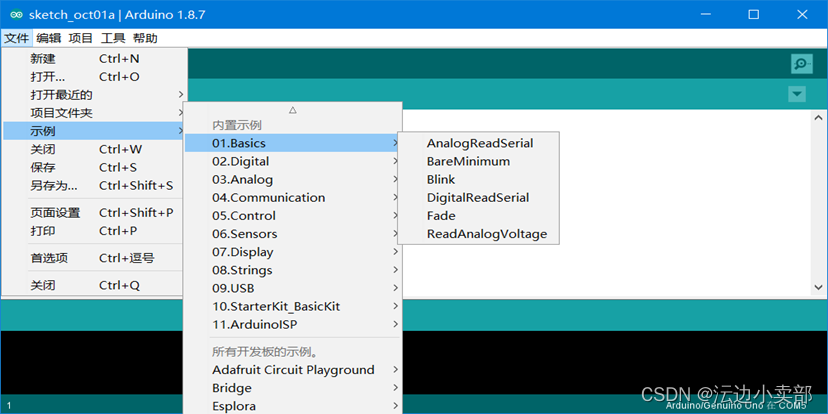
Task: Open the DigitalReadSerial example
Action: pyautogui.click(x=478, y=197)
